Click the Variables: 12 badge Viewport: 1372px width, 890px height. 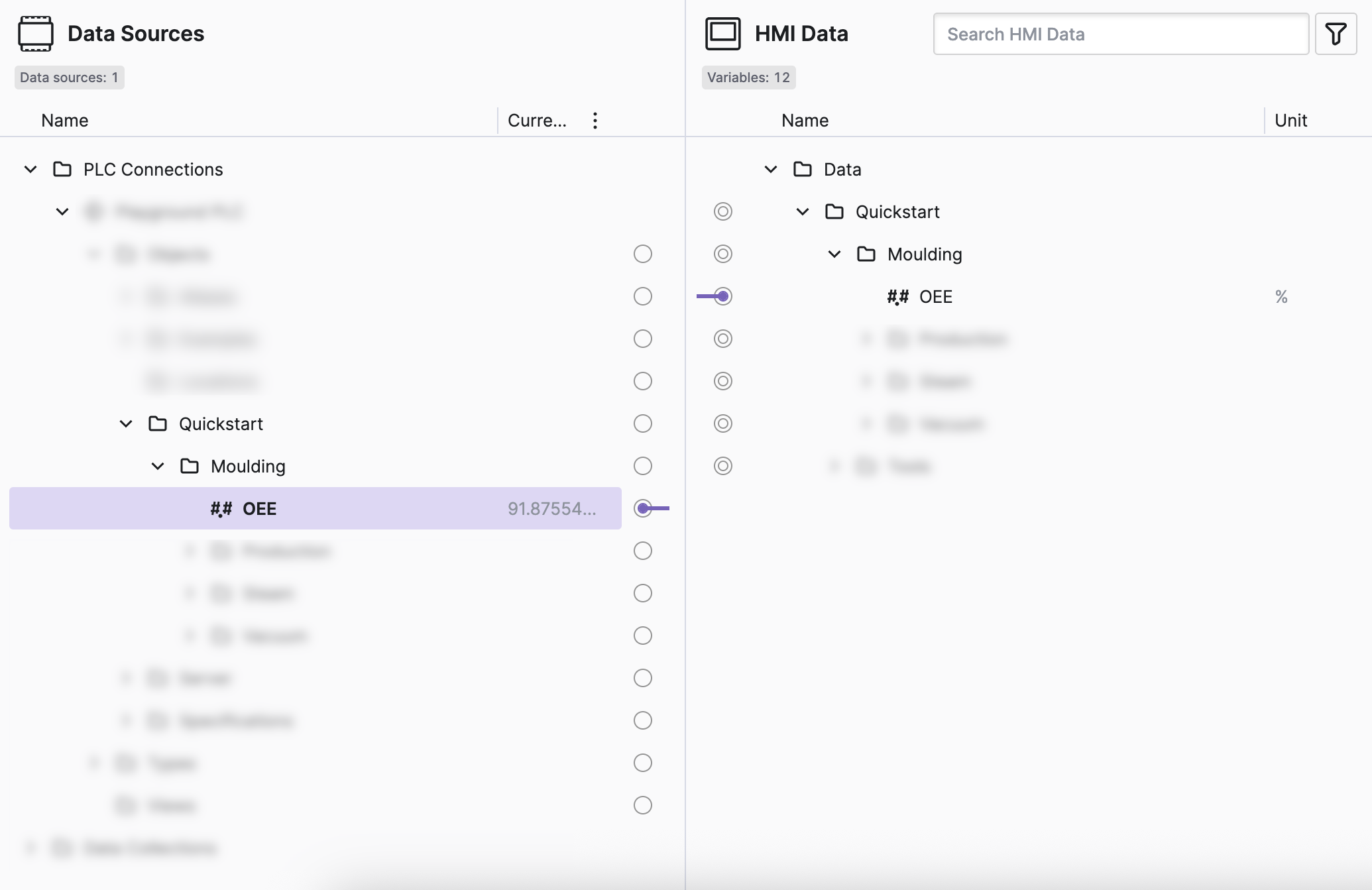(748, 78)
